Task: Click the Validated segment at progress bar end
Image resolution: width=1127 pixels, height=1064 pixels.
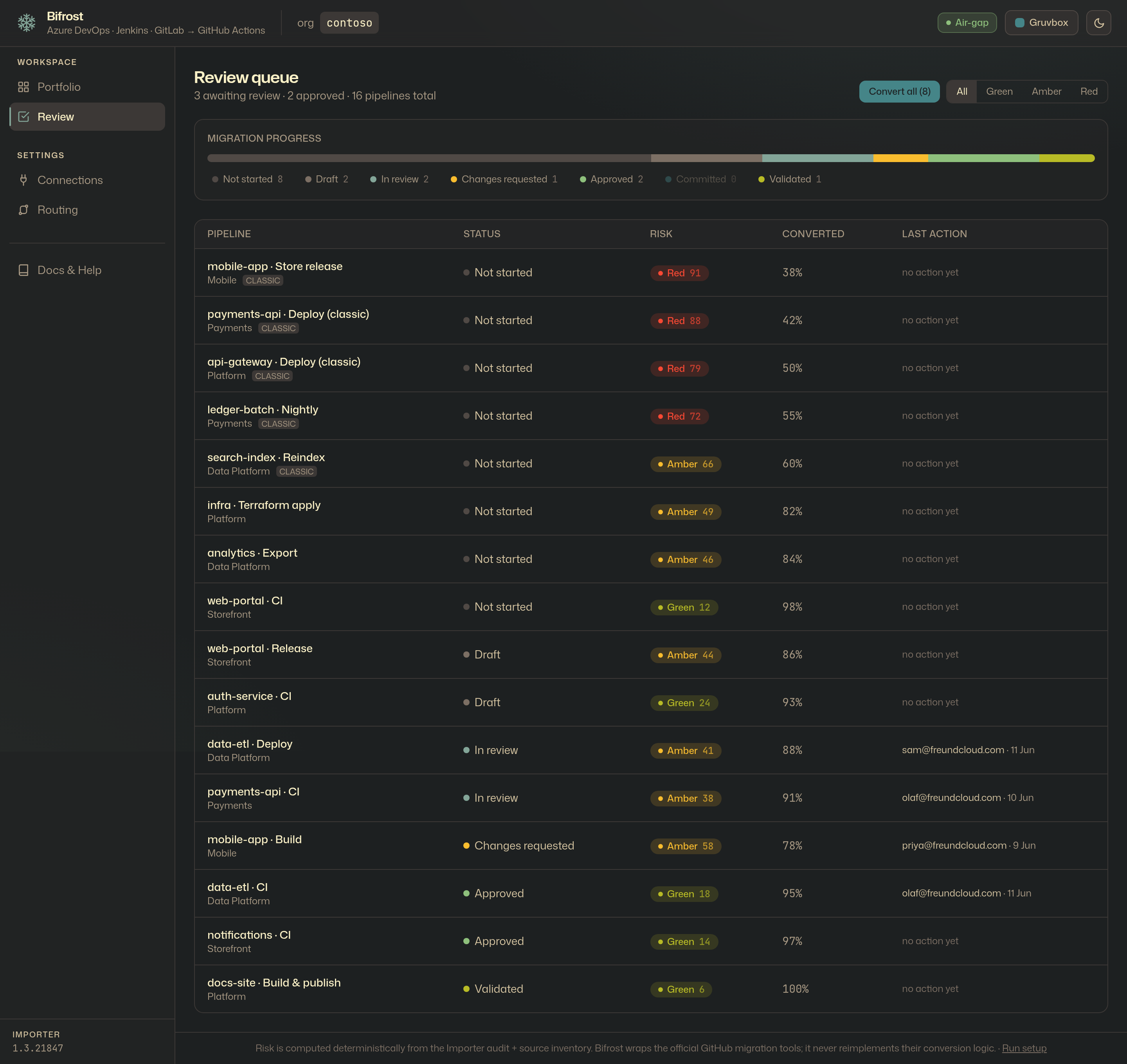Action: [1066, 158]
